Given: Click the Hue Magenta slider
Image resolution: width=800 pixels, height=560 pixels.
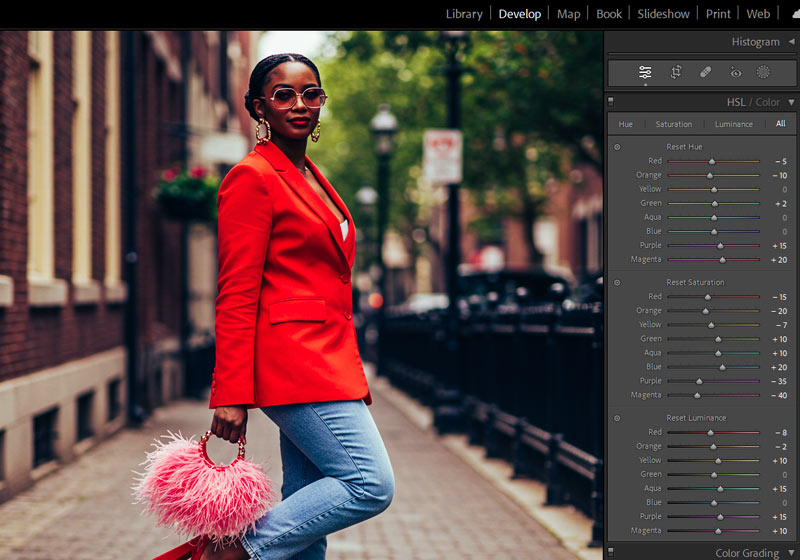Looking at the screenshot, I should tap(713, 260).
